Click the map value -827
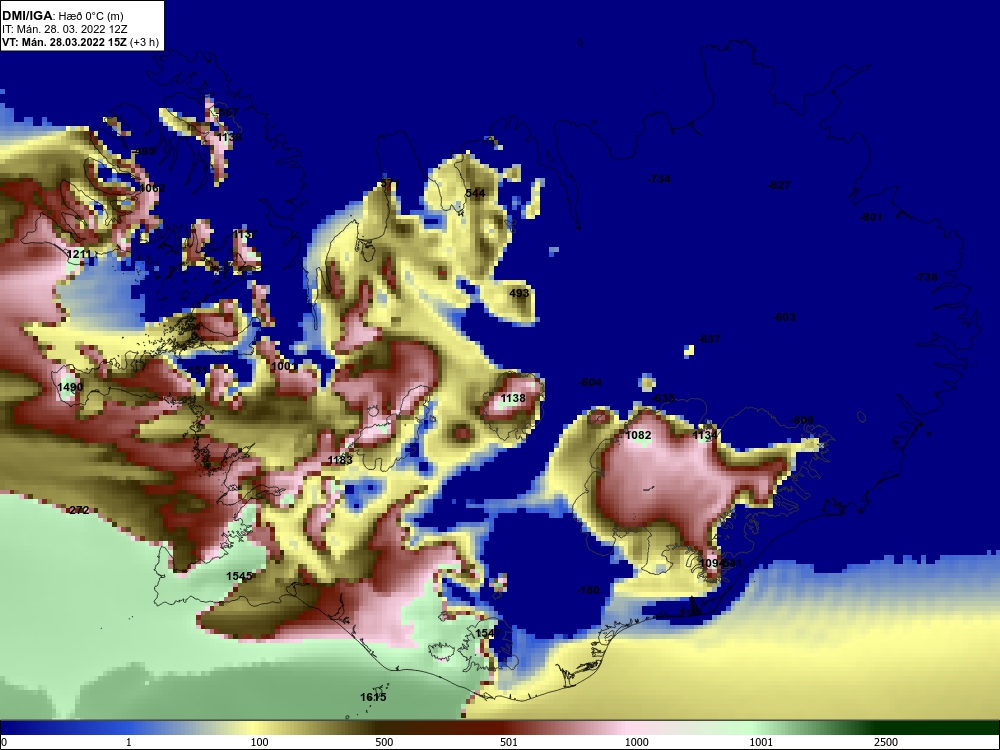Viewport: 1000px width, 750px height. [779, 185]
